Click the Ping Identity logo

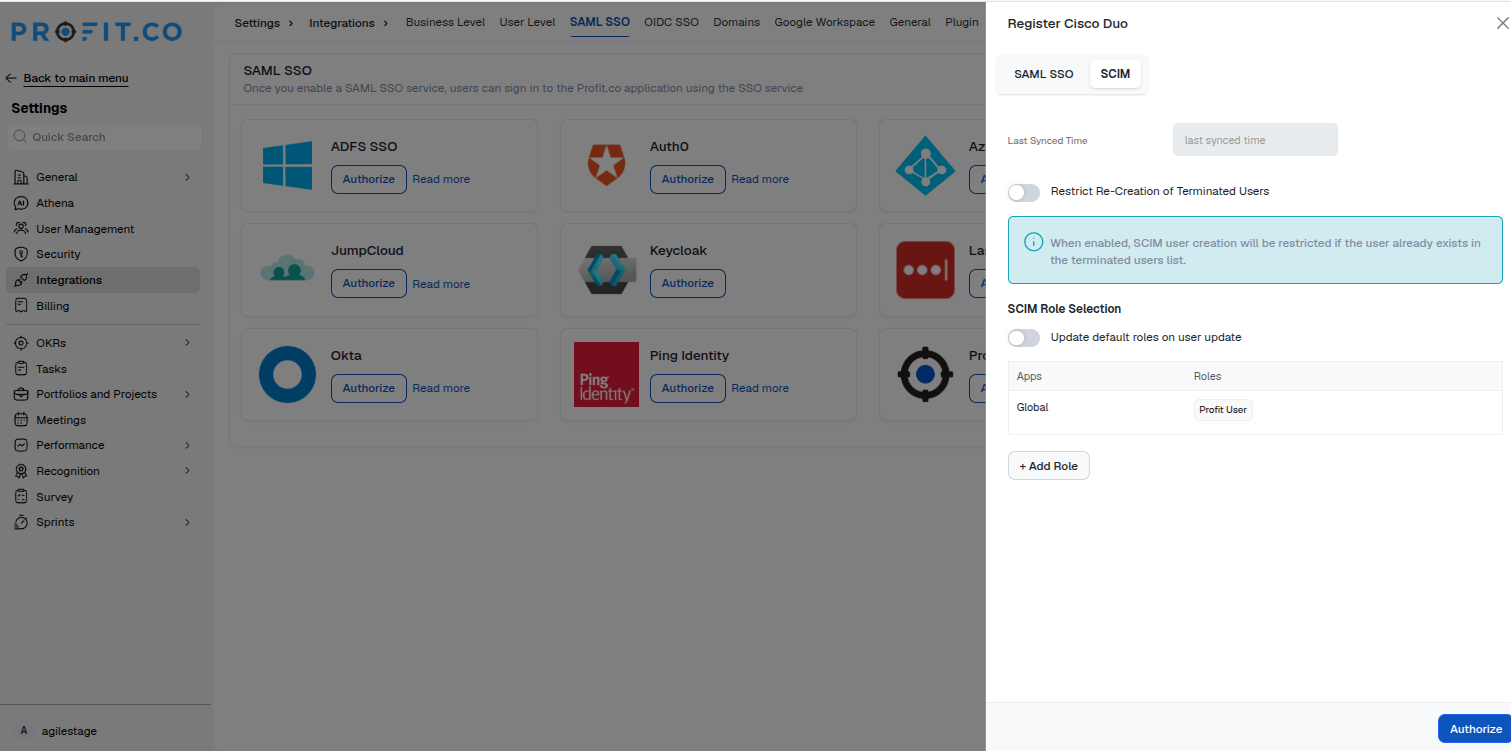click(606, 374)
